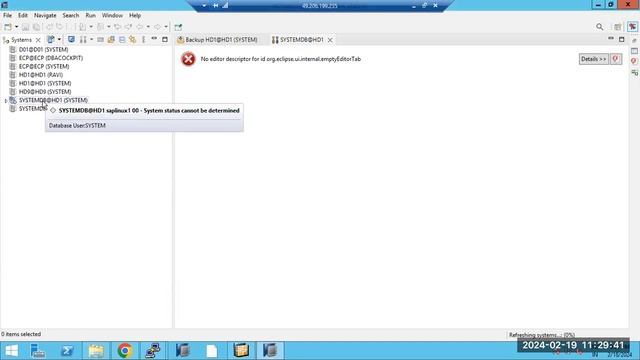Open Google Chrome from taskbar
Viewport: 640px width, 360px height.
pos(125,351)
